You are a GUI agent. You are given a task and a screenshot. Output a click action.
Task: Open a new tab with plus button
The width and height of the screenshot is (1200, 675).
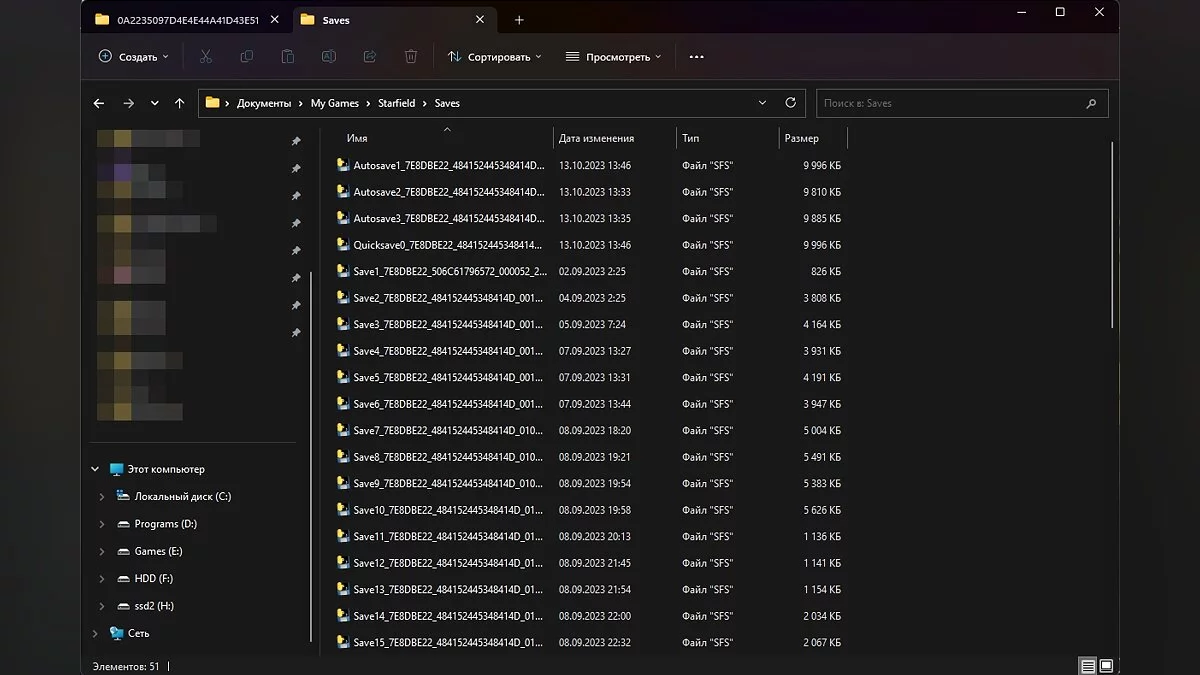tap(519, 20)
